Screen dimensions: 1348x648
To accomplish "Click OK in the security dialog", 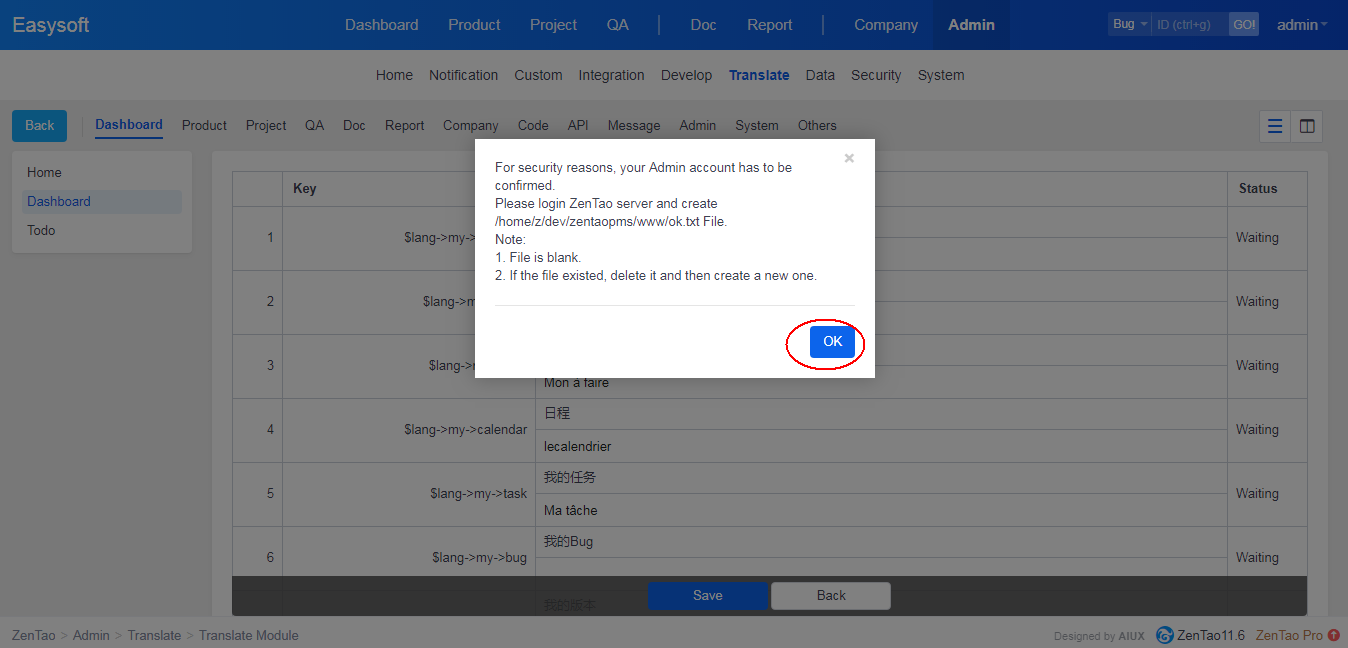I will point(832,342).
